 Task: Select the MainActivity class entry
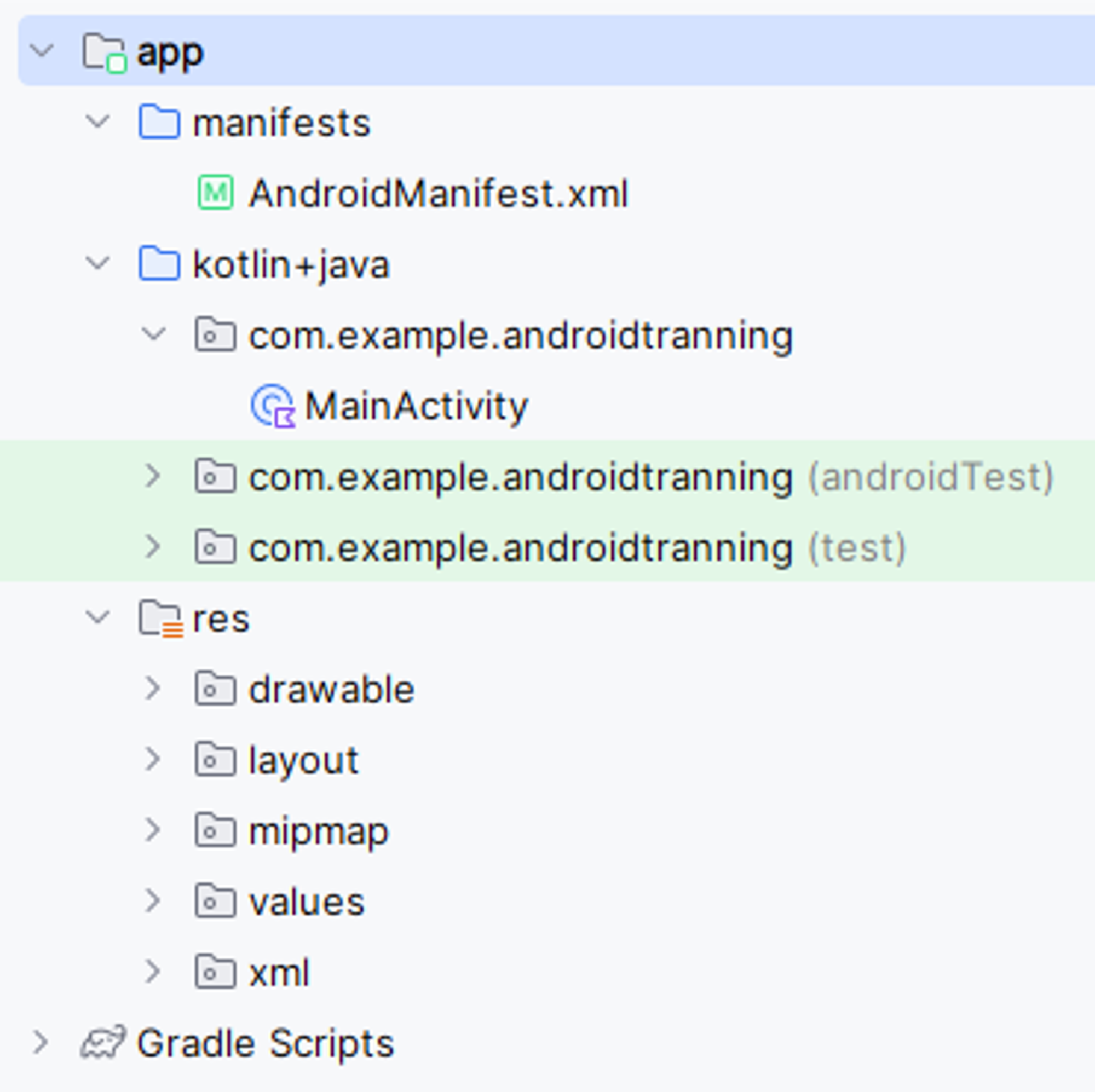coord(416,406)
